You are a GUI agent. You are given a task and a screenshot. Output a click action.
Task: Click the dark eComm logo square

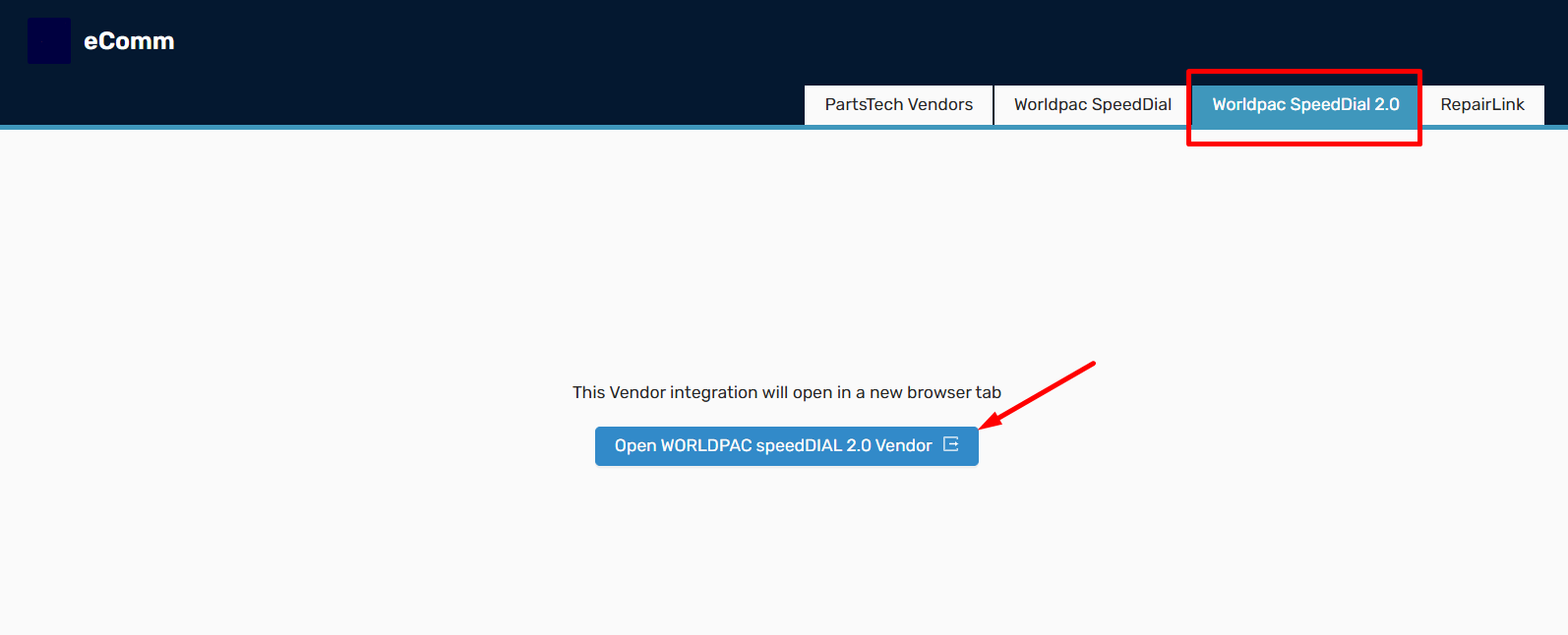click(49, 41)
